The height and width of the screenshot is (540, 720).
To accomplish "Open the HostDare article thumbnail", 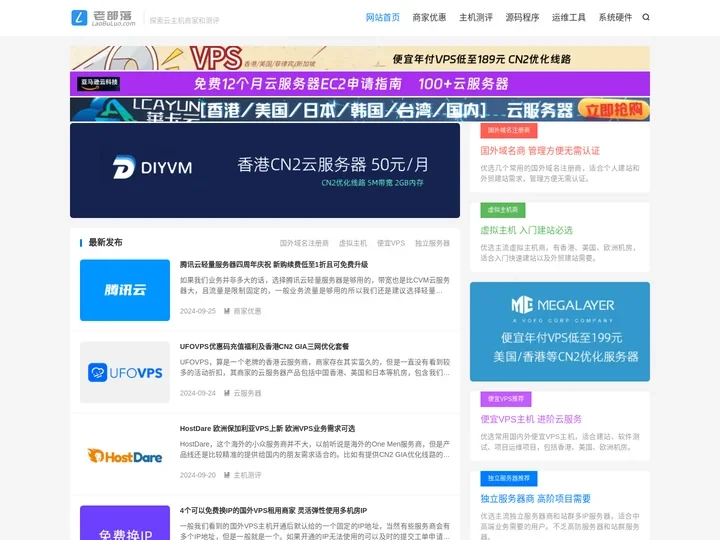I will [x=125, y=455].
